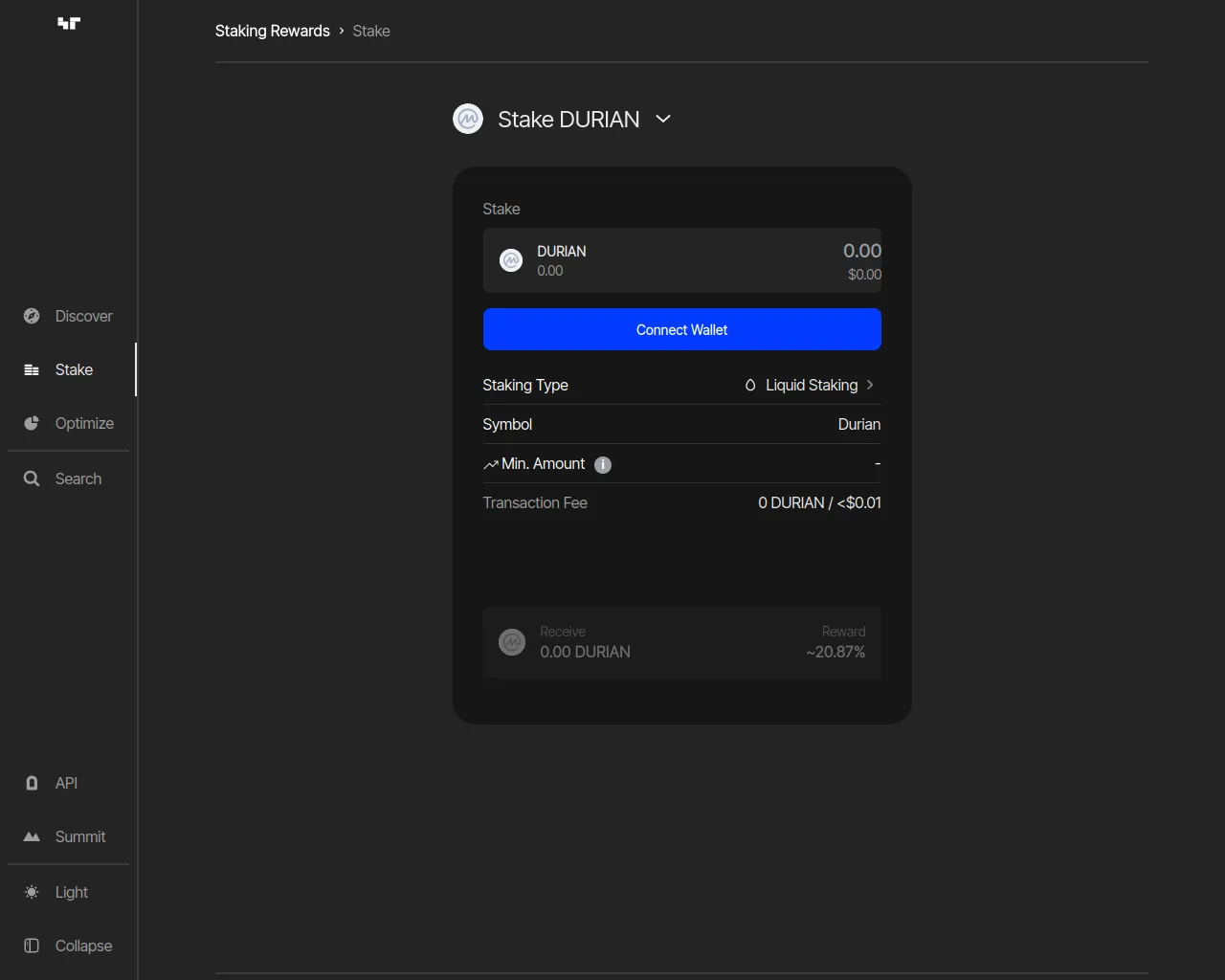The width and height of the screenshot is (1225, 980).
Task: Click the Symbol value Durian
Action: [x=859, y=424]
